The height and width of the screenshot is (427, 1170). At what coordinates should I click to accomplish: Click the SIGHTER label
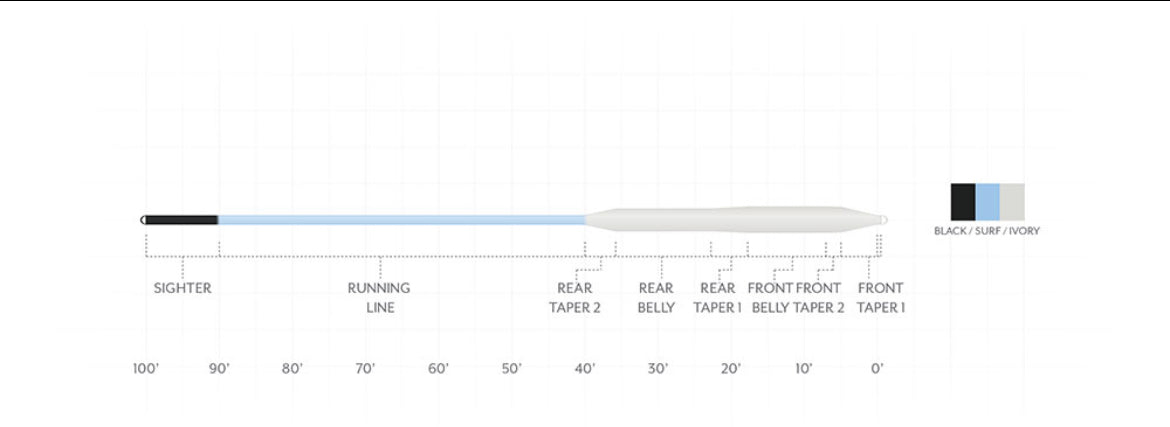[x=182, y=288]
